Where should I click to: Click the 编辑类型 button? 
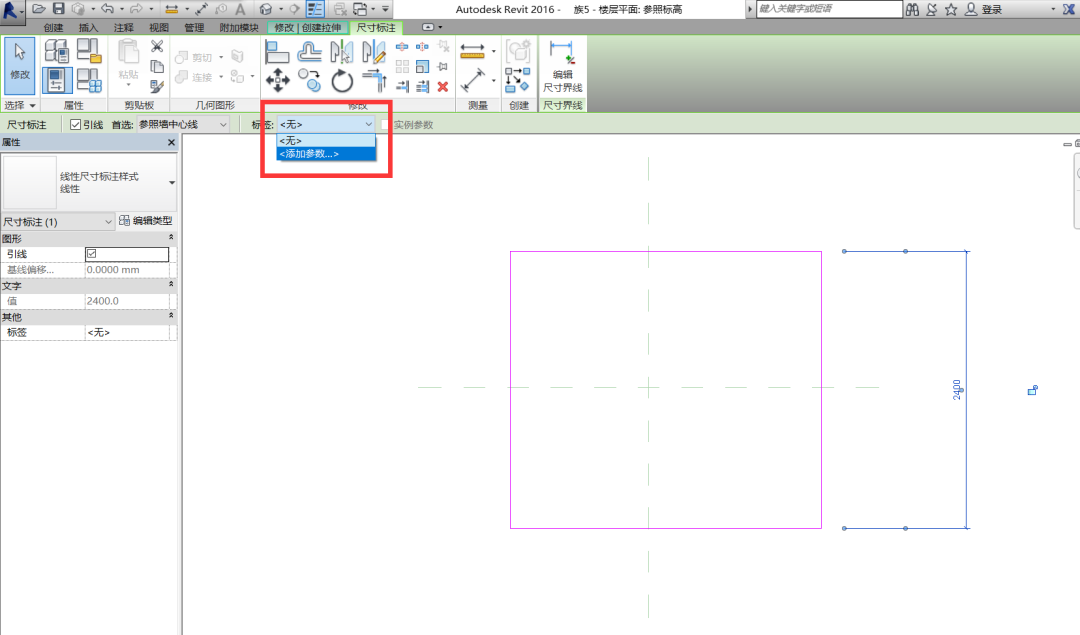click(146, 221)
